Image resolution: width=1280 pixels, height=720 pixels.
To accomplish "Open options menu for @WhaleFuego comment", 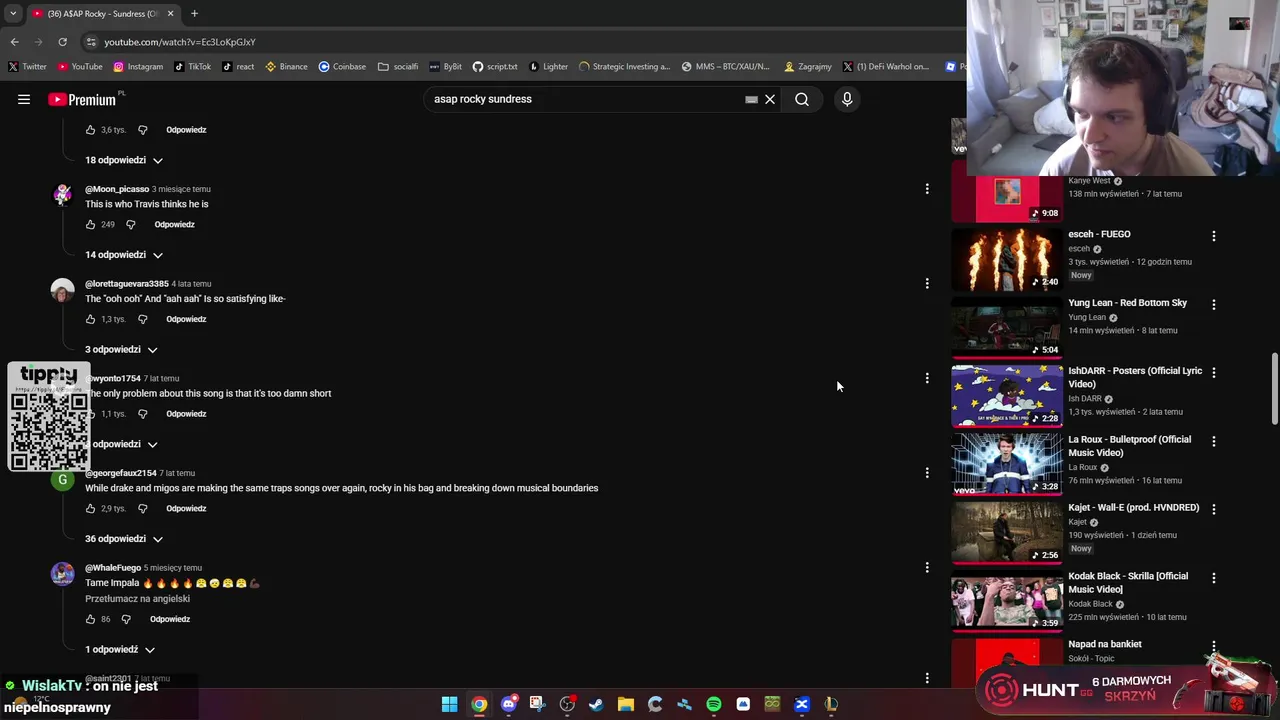I will pos(927,567).
